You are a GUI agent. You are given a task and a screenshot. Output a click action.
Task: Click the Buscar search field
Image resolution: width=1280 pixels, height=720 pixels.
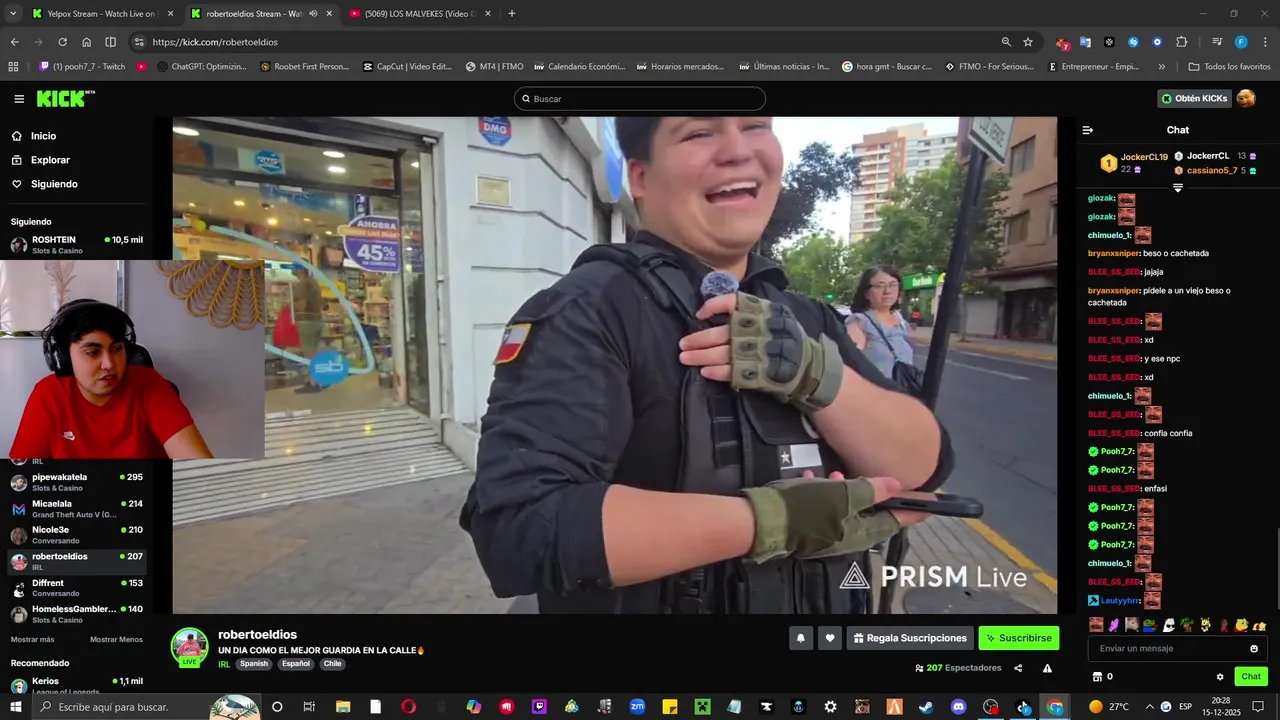(x=640, y=99)
